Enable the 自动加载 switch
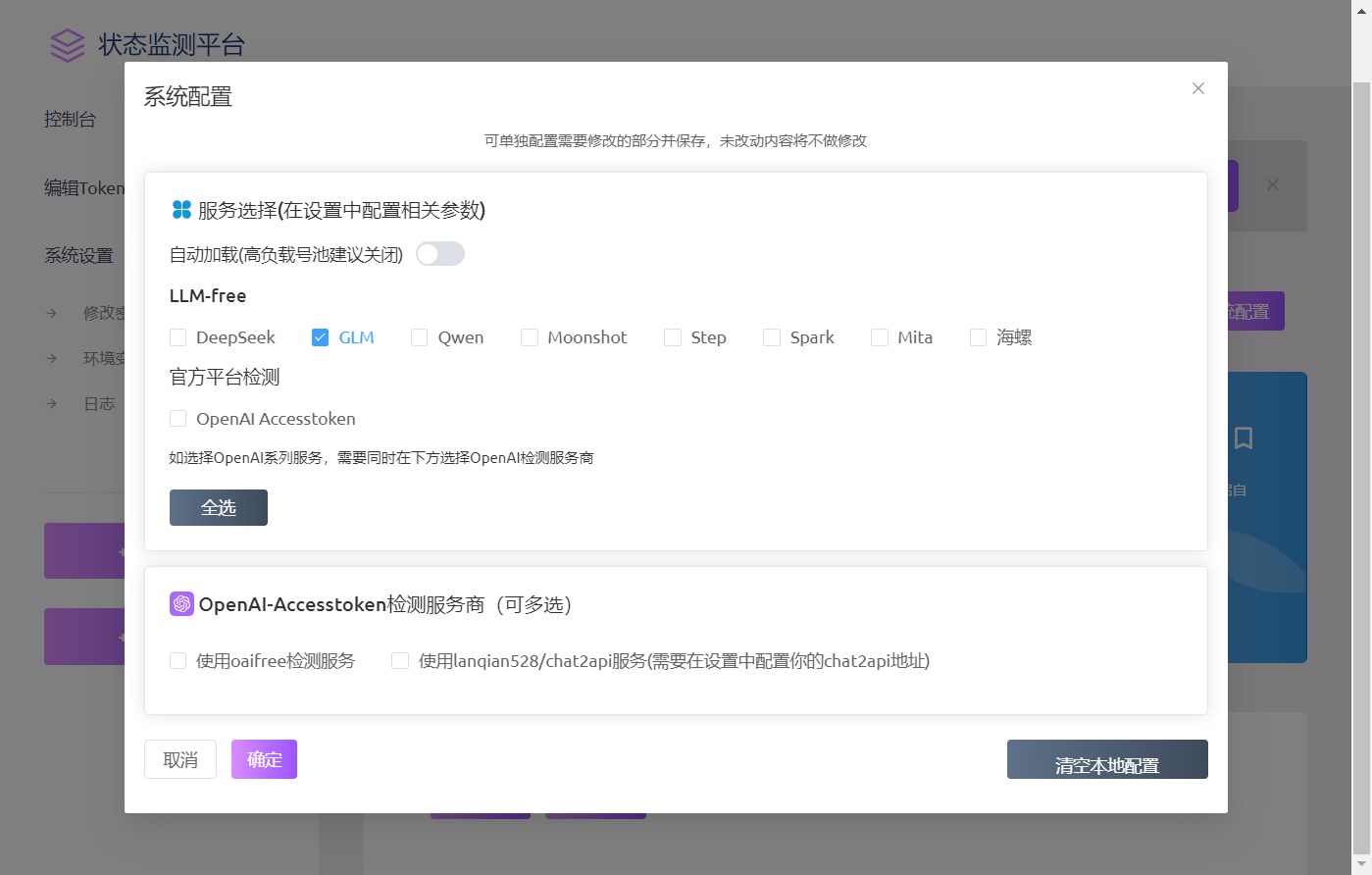The image size is (1372, 875). (x=439, y=253)
